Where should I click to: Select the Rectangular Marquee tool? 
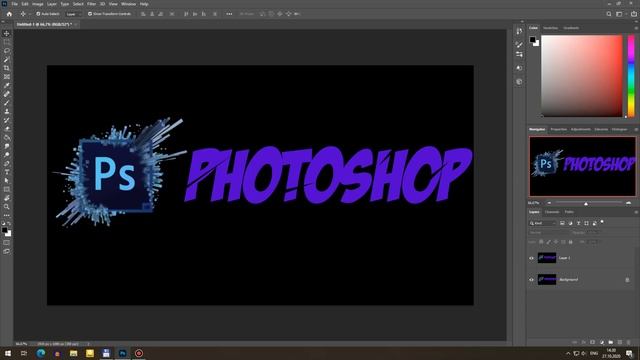click(x=7, y=42)
